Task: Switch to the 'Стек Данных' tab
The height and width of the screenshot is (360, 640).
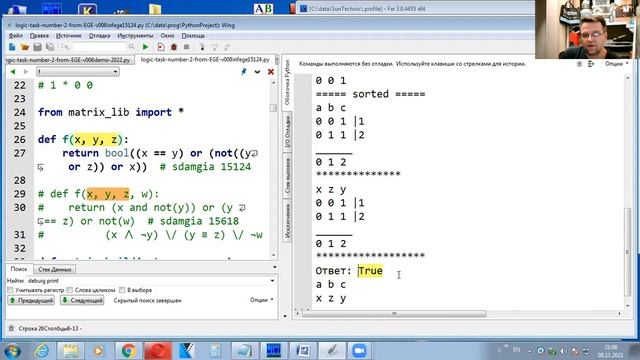Action: pyautogui.click(x=55, y=269)
